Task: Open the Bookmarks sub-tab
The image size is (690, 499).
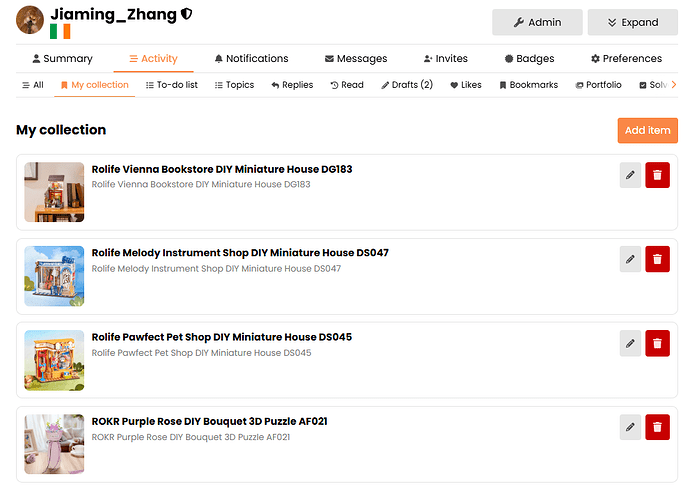Action: [529, 85]
